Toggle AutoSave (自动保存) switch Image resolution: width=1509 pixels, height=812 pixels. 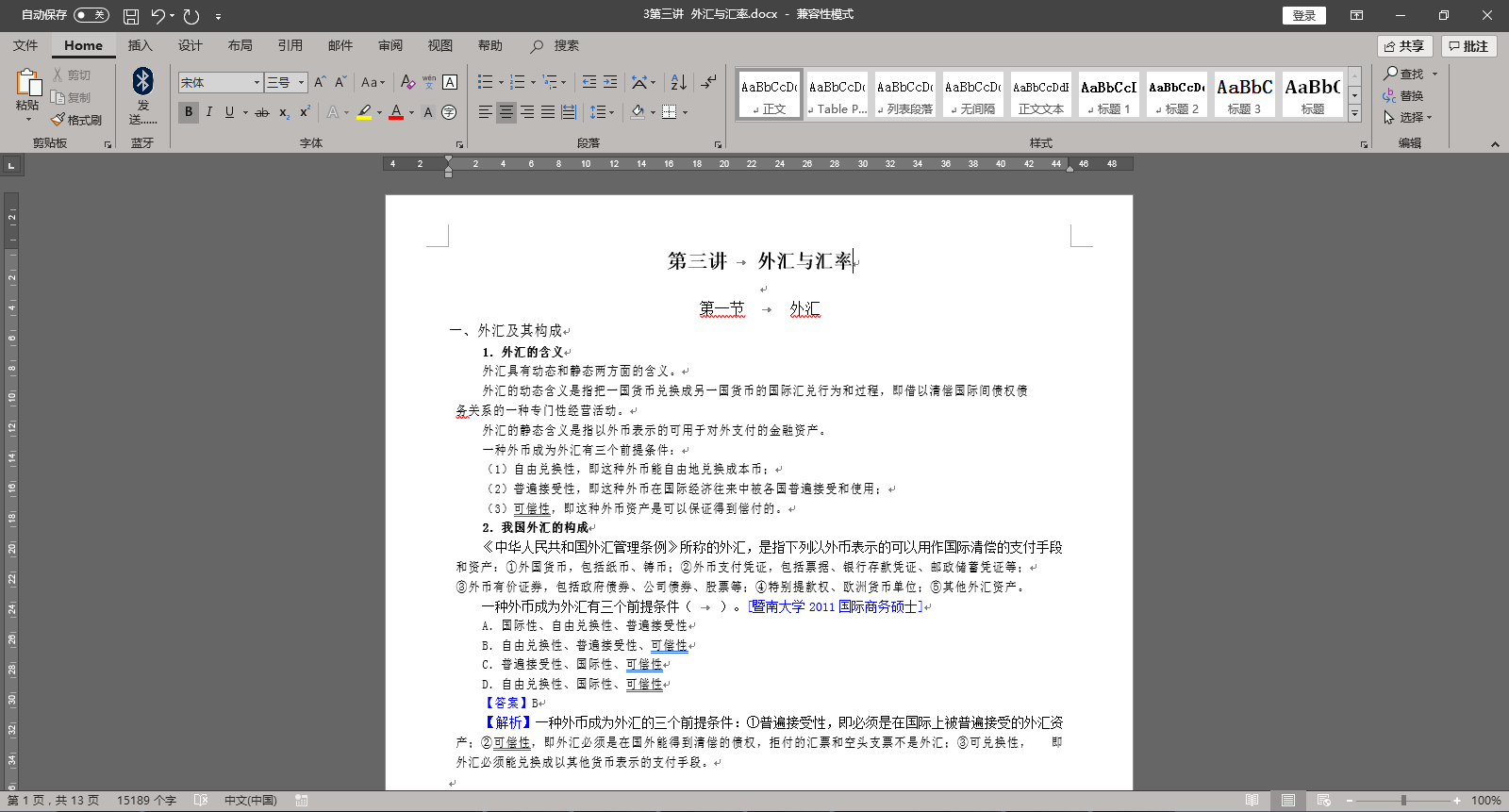pyautogui.click(x=91, y=15)
